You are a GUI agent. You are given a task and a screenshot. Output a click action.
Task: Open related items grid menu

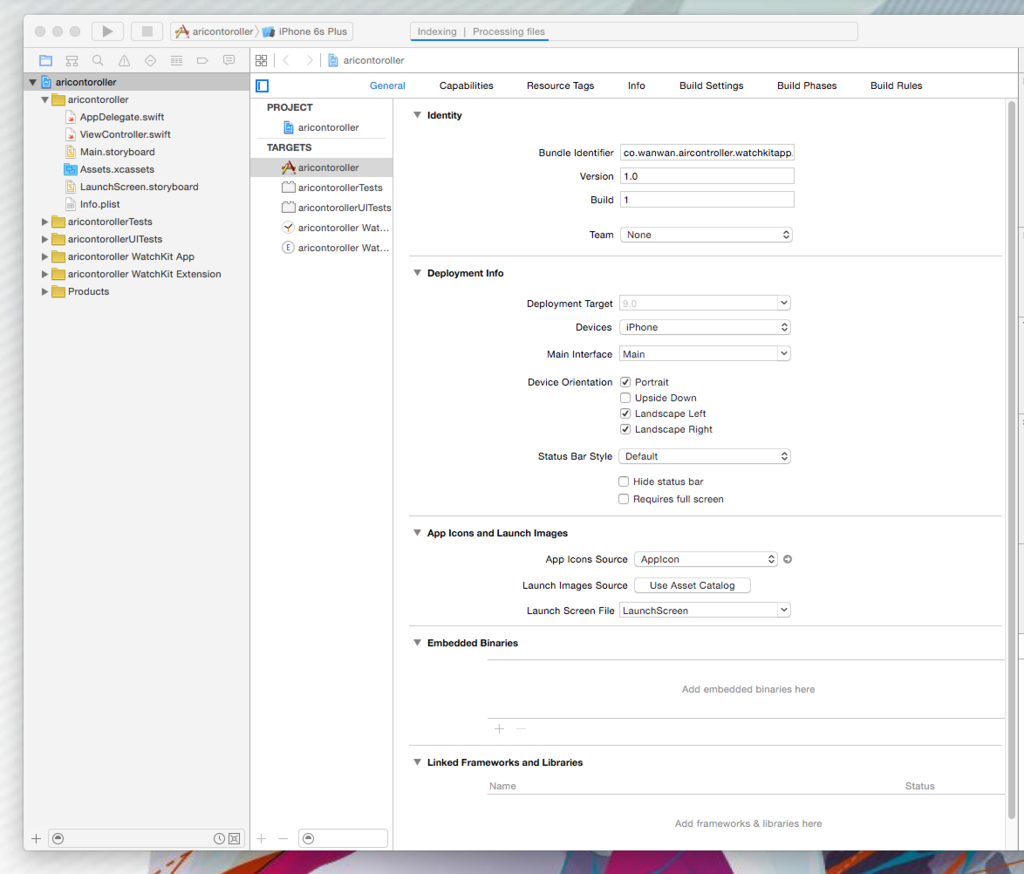[261, 61]
